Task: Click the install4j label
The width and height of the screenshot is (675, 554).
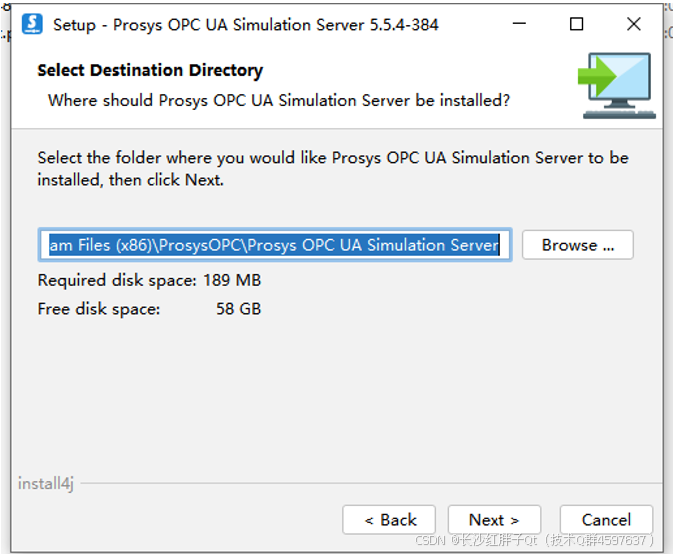Action: (46, 483)
